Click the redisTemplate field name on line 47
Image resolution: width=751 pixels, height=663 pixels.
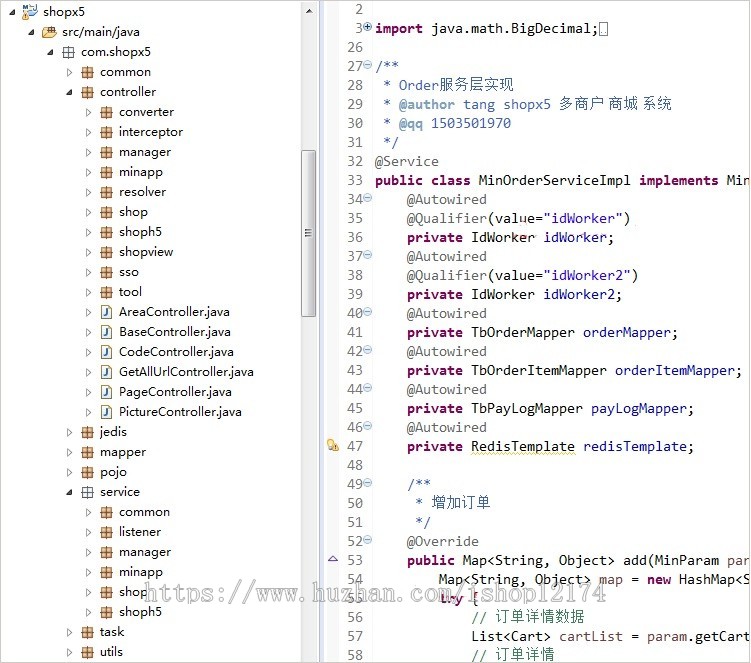pyautogui.click(x=635, y=446)
